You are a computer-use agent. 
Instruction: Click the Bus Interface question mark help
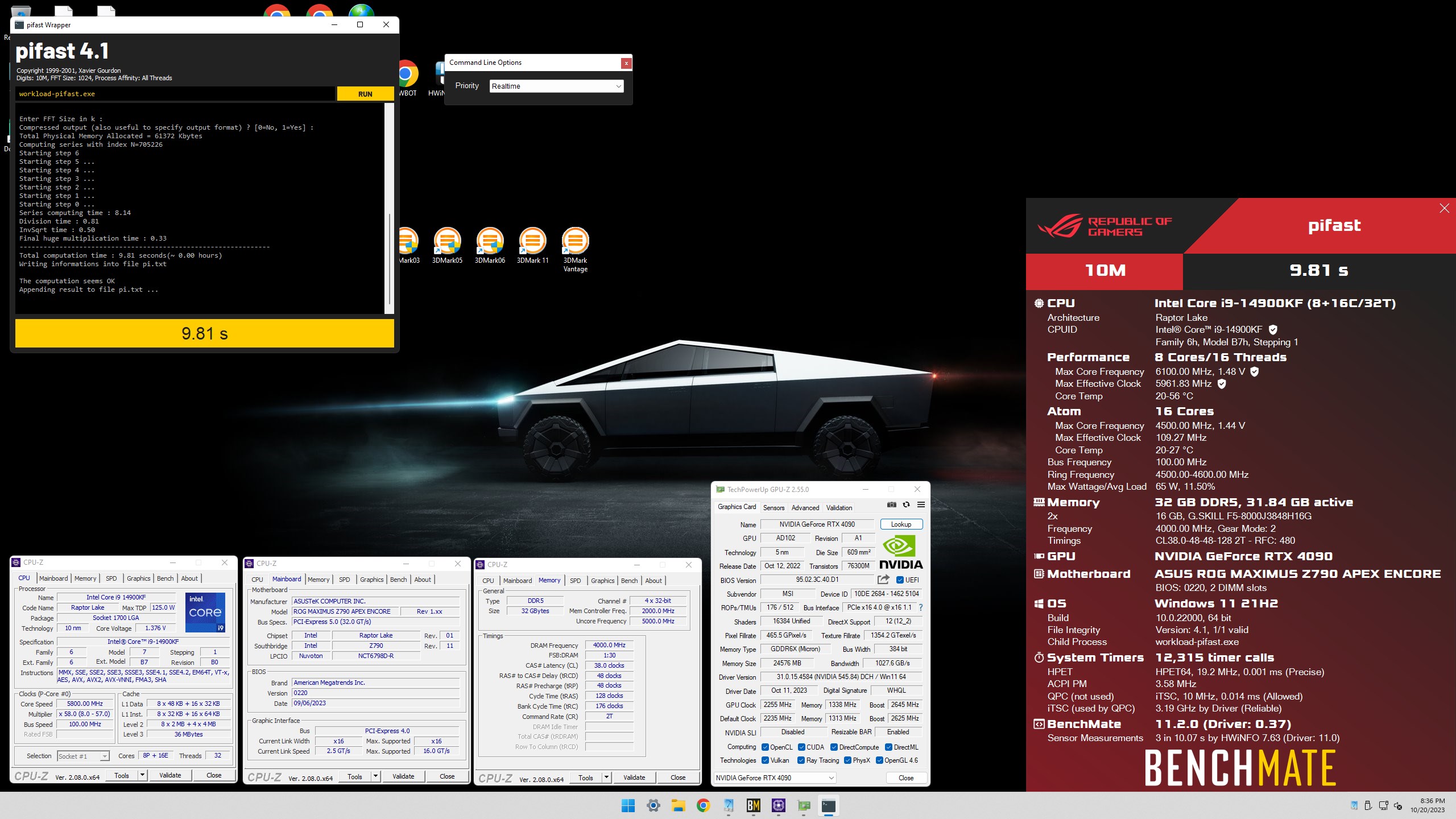click(x=921, y=607)
